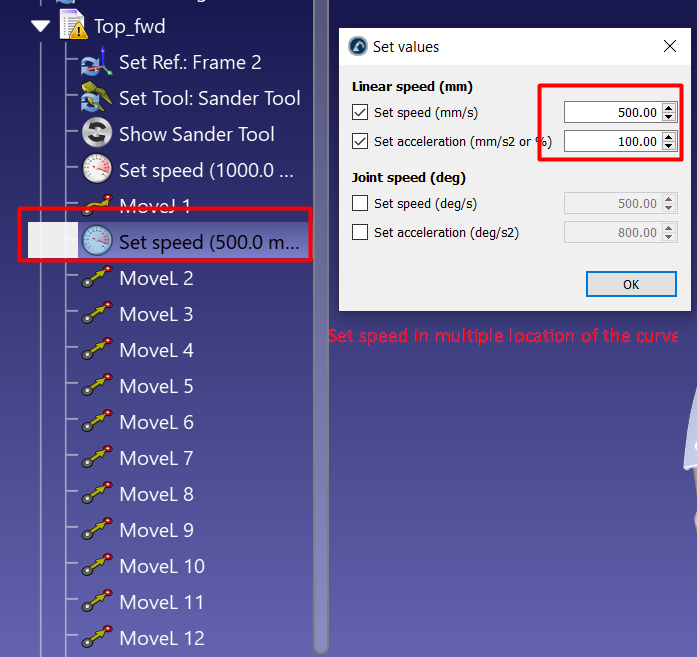Click the MoveL 2 arrow icon
Image resolution: width=697 pixels, height=657 pixels.
97,278
